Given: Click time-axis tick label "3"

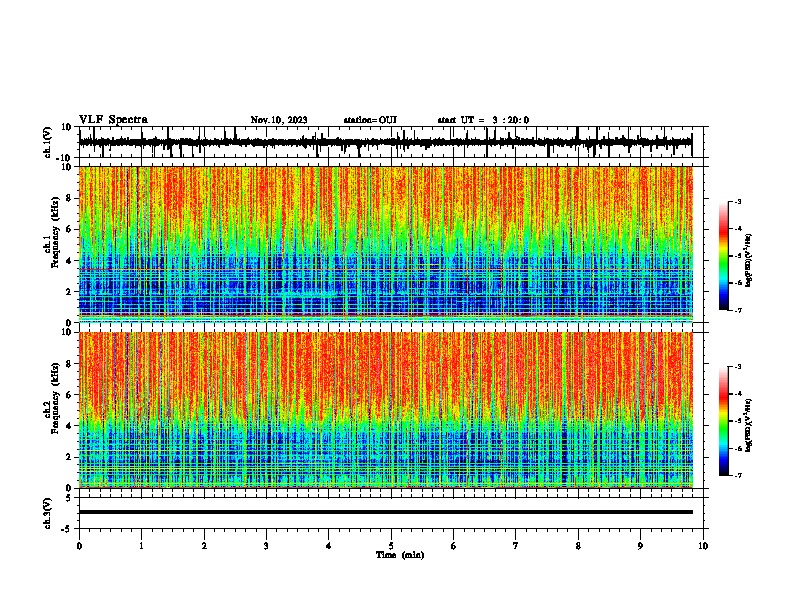Looking at the screenshot, I should (x=266, y=546).
